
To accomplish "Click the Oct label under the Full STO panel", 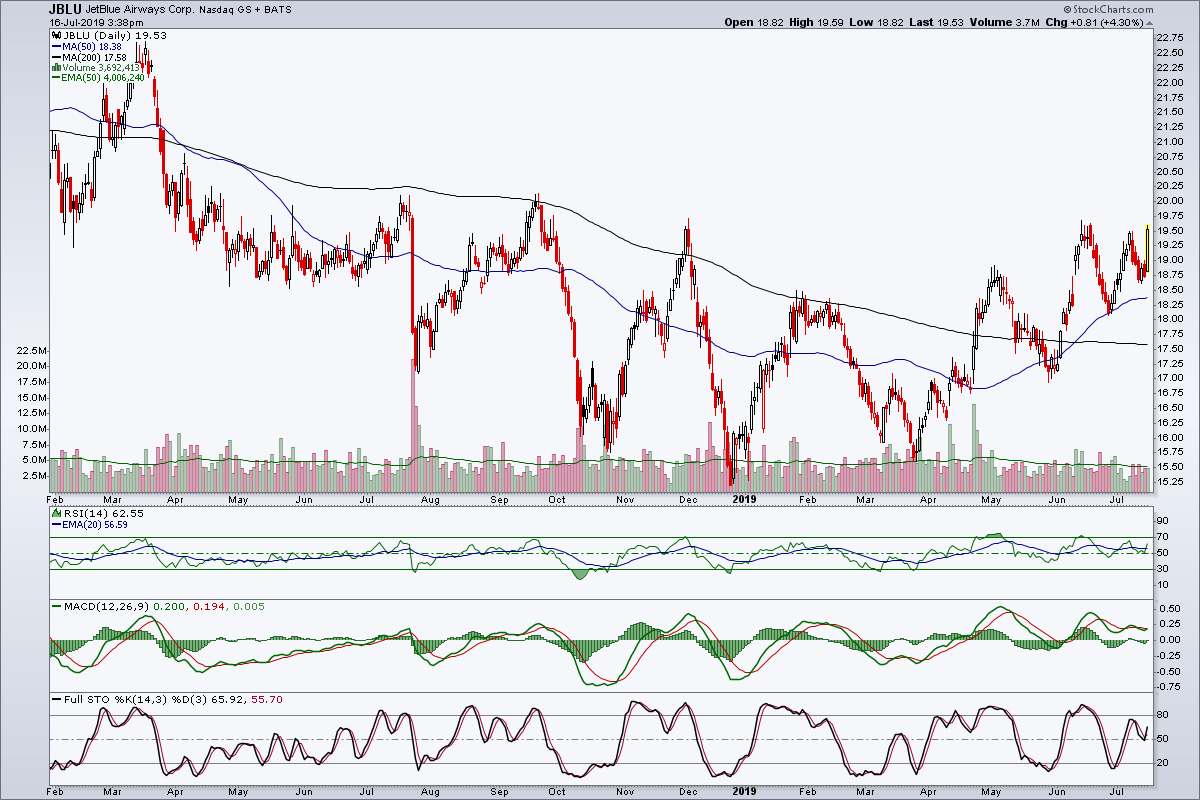I will [x=557, y=791].
